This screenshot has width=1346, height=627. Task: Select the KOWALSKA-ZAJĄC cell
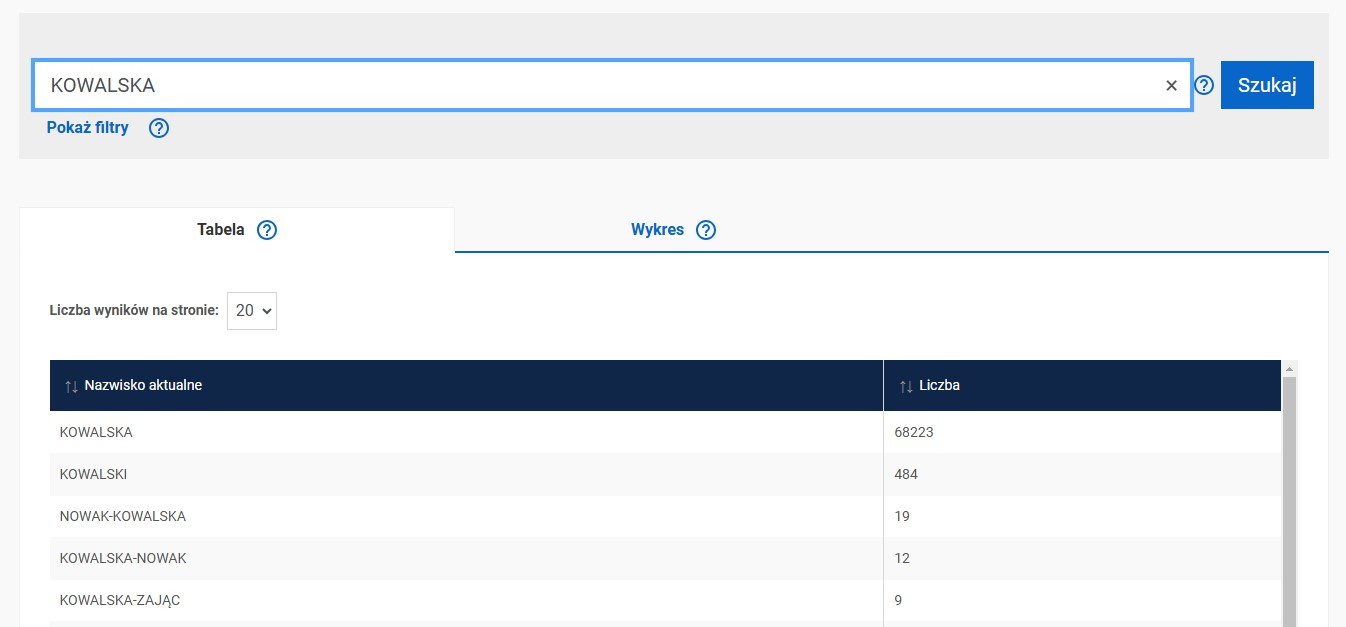click(466, 600)
